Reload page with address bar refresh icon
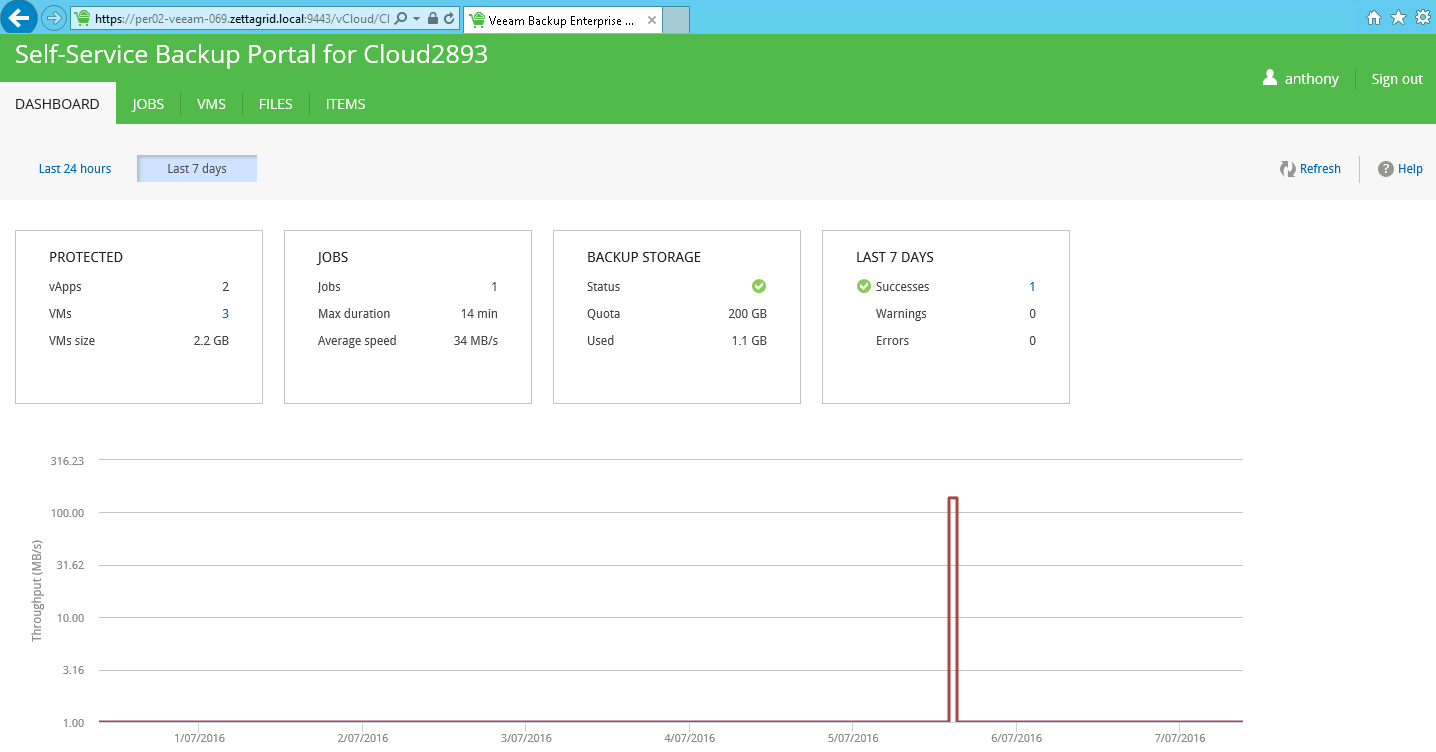Screen dimensions: 1436x752 [449, 18]
